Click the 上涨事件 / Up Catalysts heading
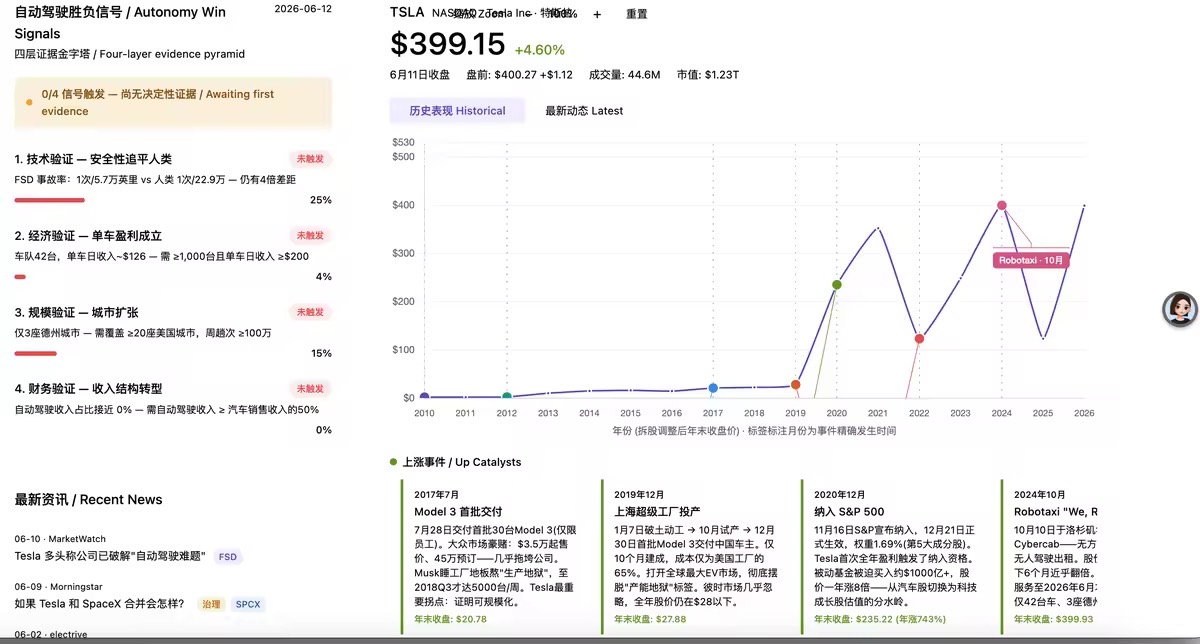Screen dimensions: 1200x644 pyautogui.click(x=461, y=462)
